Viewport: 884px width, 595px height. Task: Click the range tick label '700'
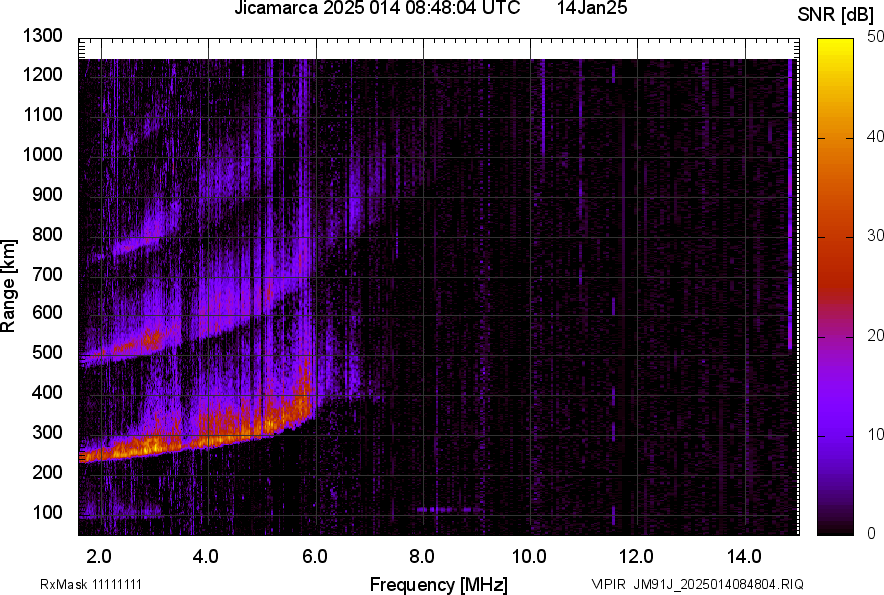click(x=47, y=274)
